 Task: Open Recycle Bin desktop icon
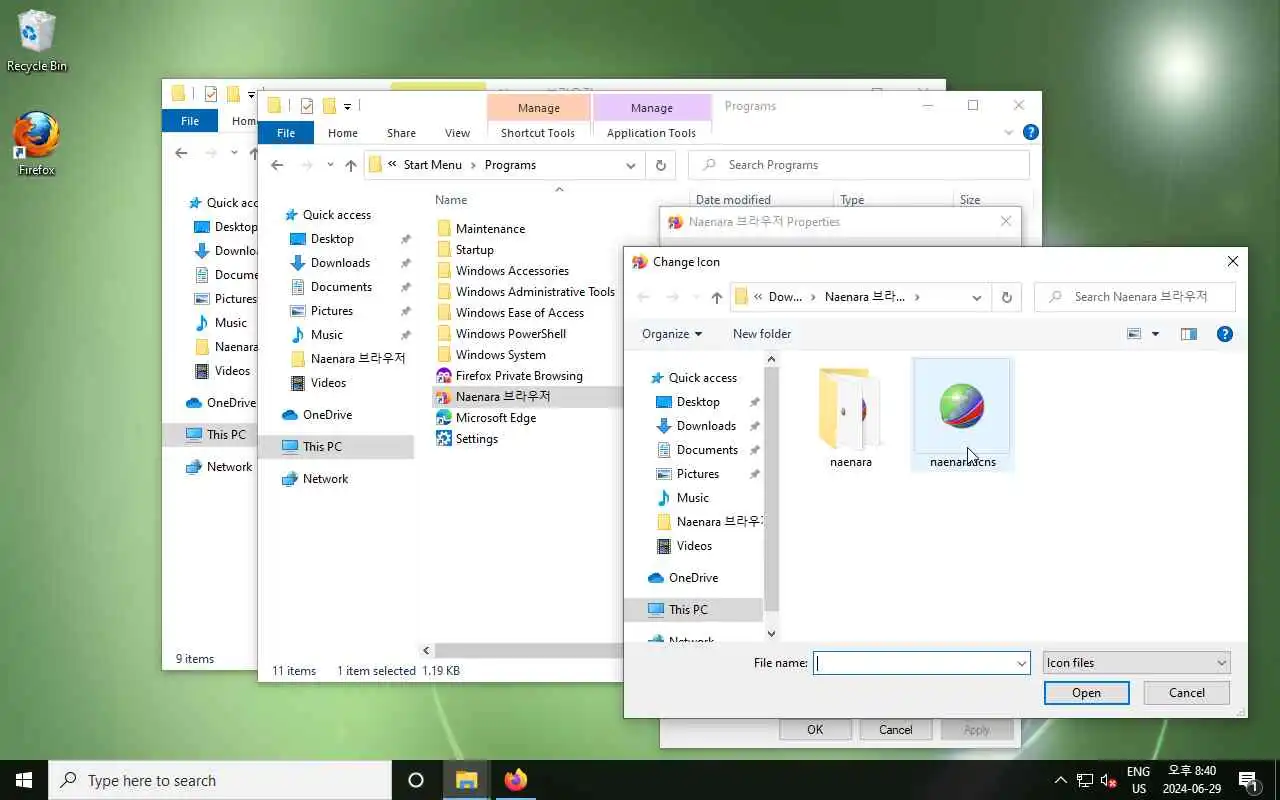click(x=37, y=42)
